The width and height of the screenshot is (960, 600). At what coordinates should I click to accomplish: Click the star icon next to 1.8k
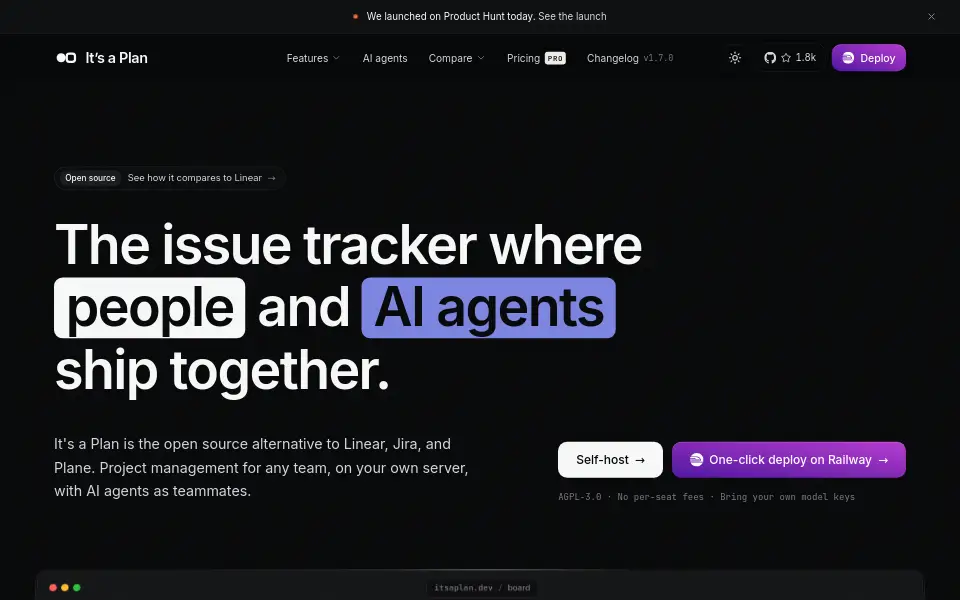[786, 58]
